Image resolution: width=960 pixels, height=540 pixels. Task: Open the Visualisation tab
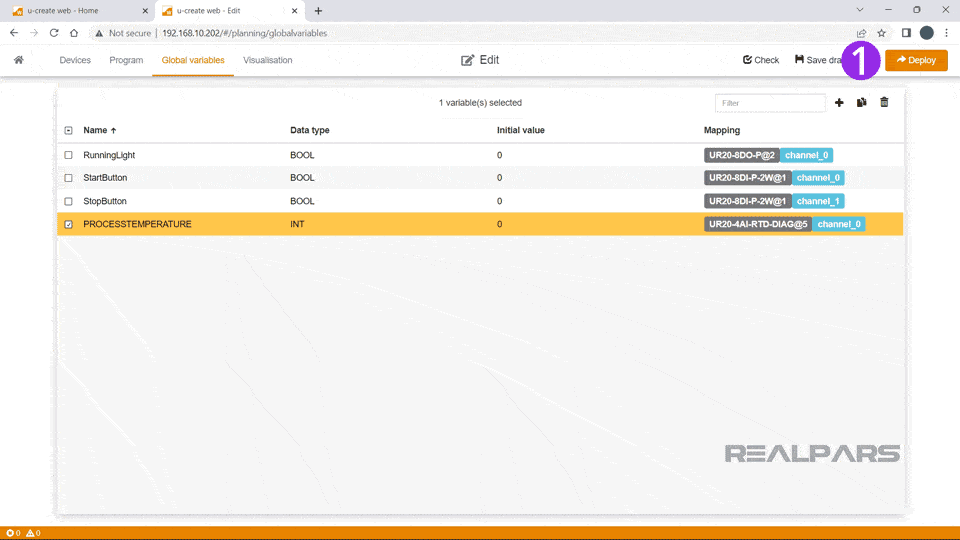click(268, 60)
